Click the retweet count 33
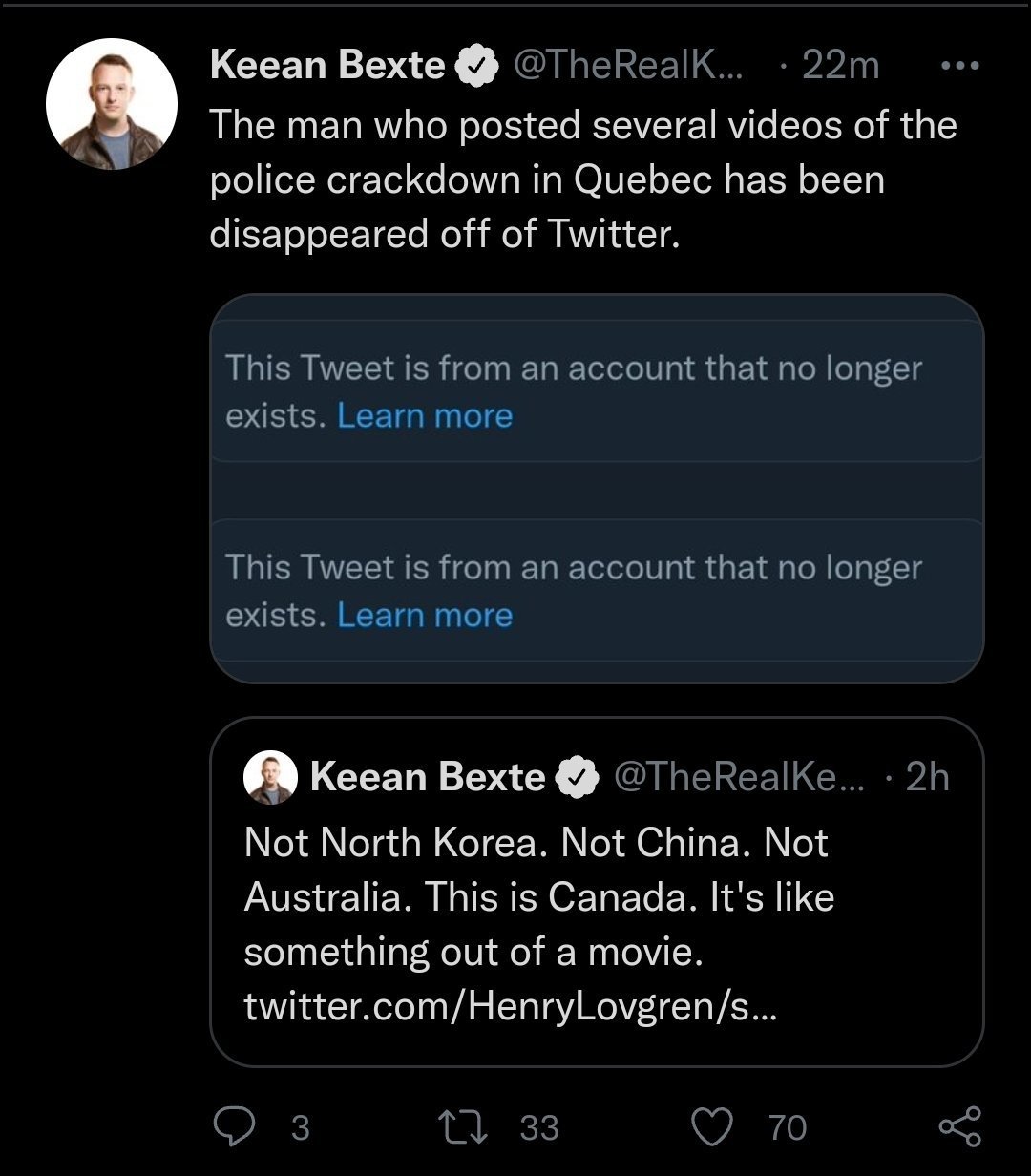The width and height of the screenshot is (1031, 1176). [539, 1127]
